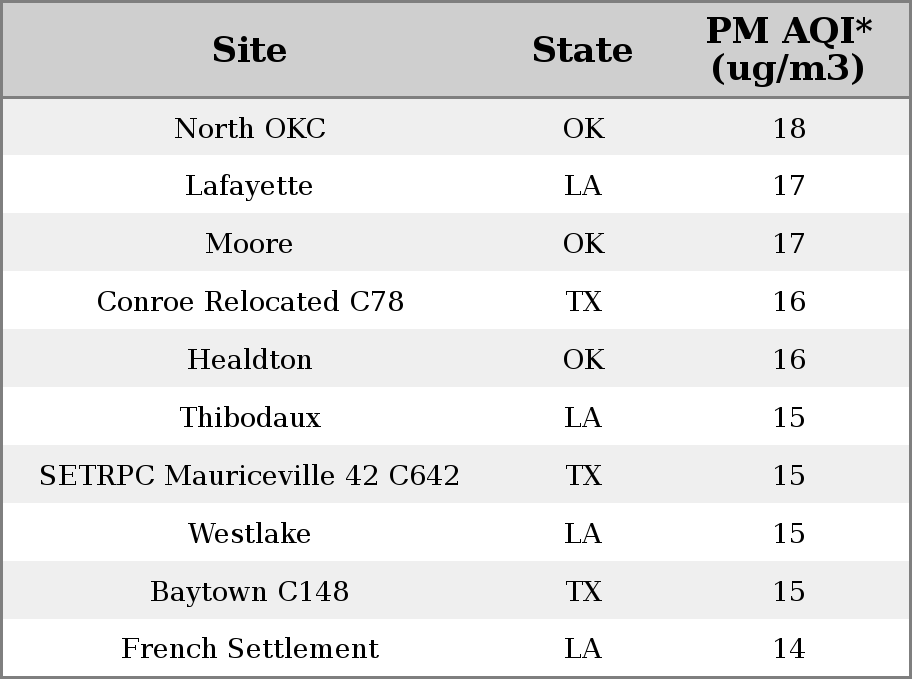Click the AQI value 14
Screen dimensions: 912x679
click(789, 648)
